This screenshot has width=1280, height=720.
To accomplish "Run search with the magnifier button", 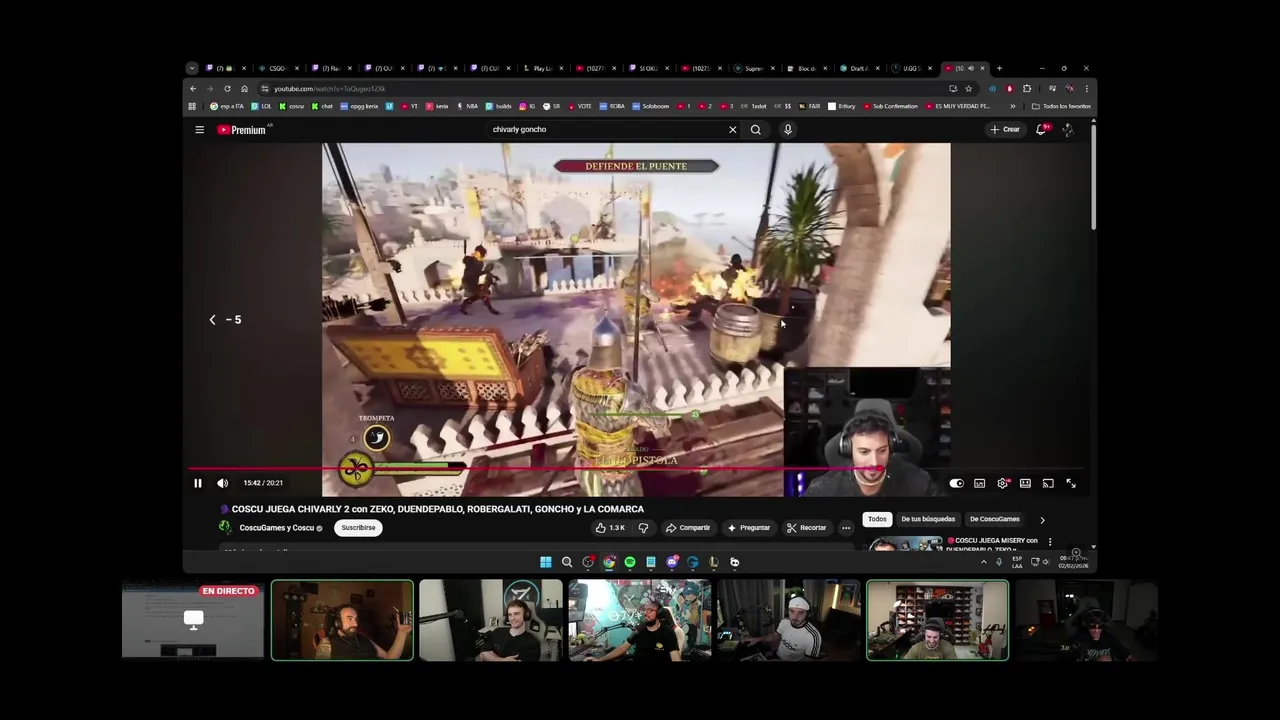I will click(756, 129).
